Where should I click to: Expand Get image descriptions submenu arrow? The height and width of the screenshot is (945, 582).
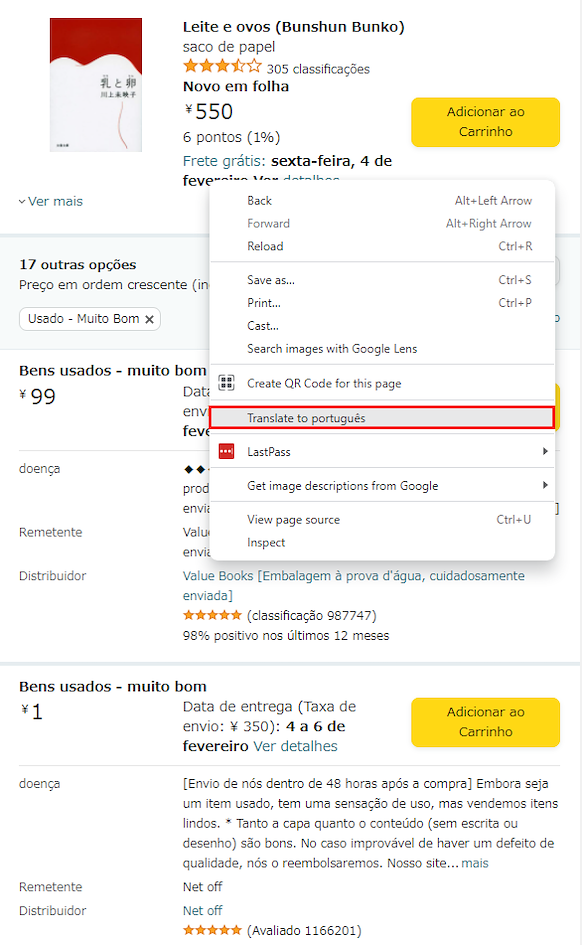545,485
